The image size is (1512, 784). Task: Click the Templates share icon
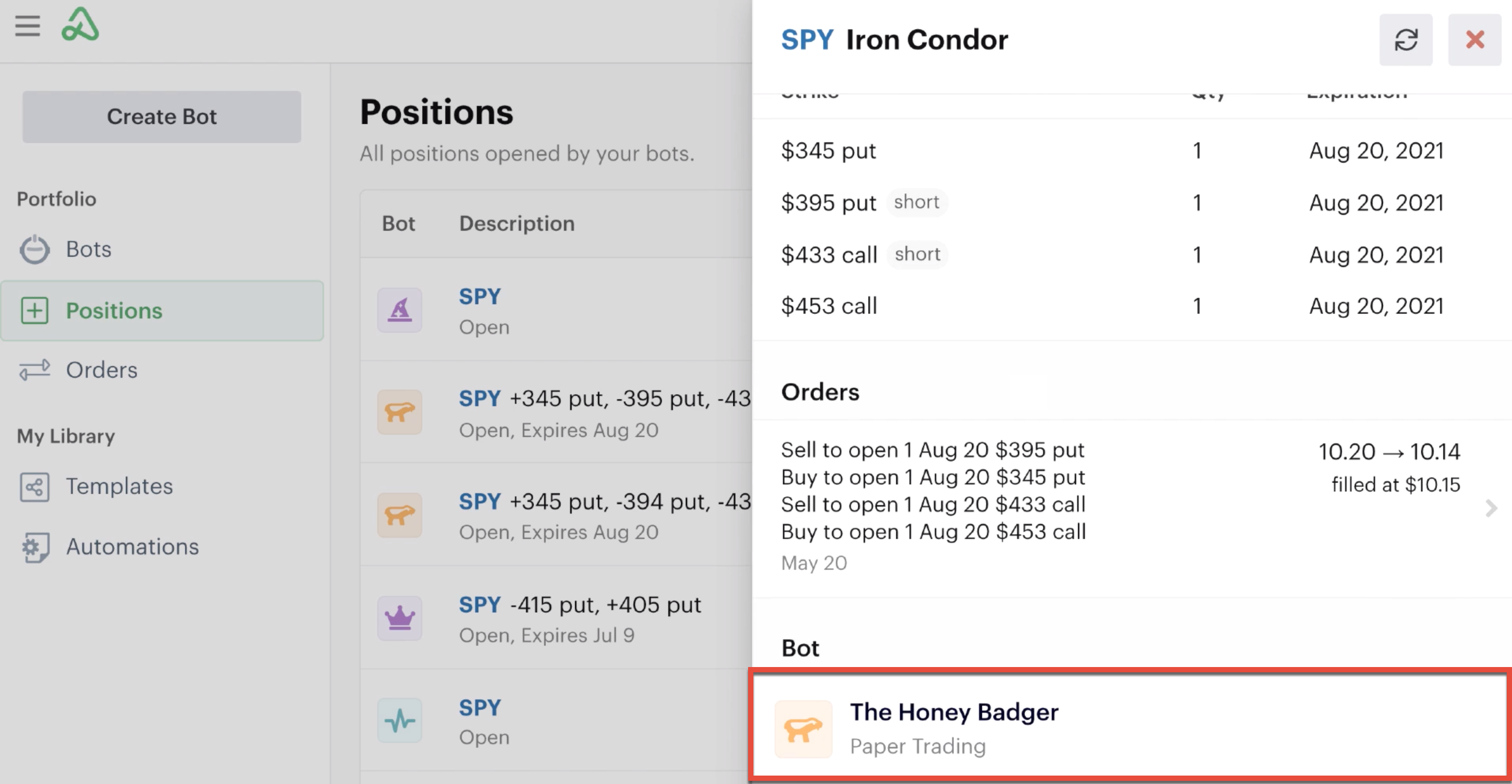coord(35,487)
